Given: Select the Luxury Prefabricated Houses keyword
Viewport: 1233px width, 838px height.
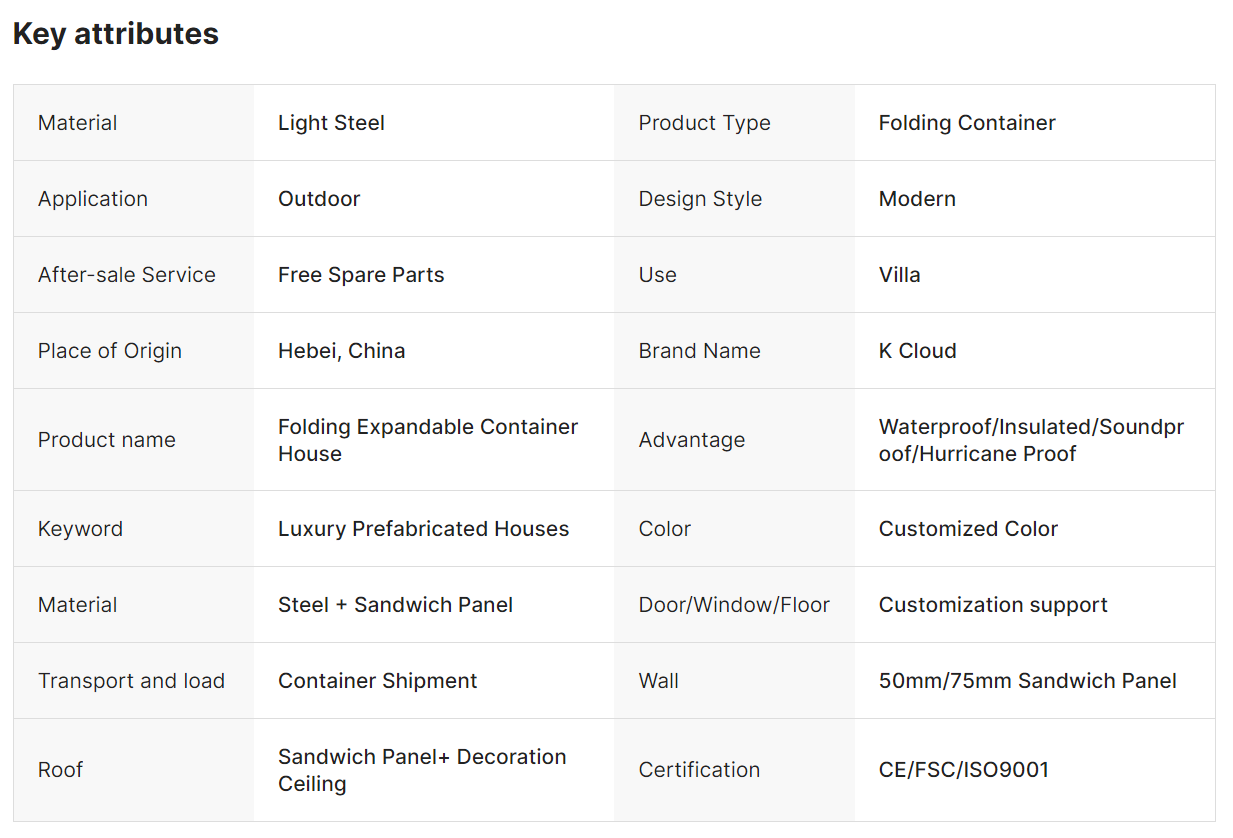Looking at the screenshot, I should (x=423, y=529).
